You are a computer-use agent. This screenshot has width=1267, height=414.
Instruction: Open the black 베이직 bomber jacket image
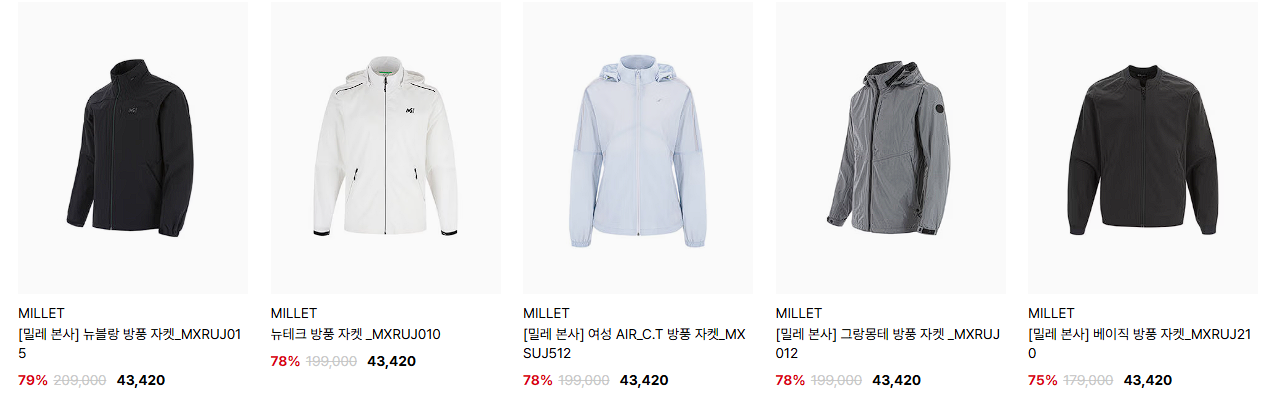pyautogui.click(x=1143, y=147)
